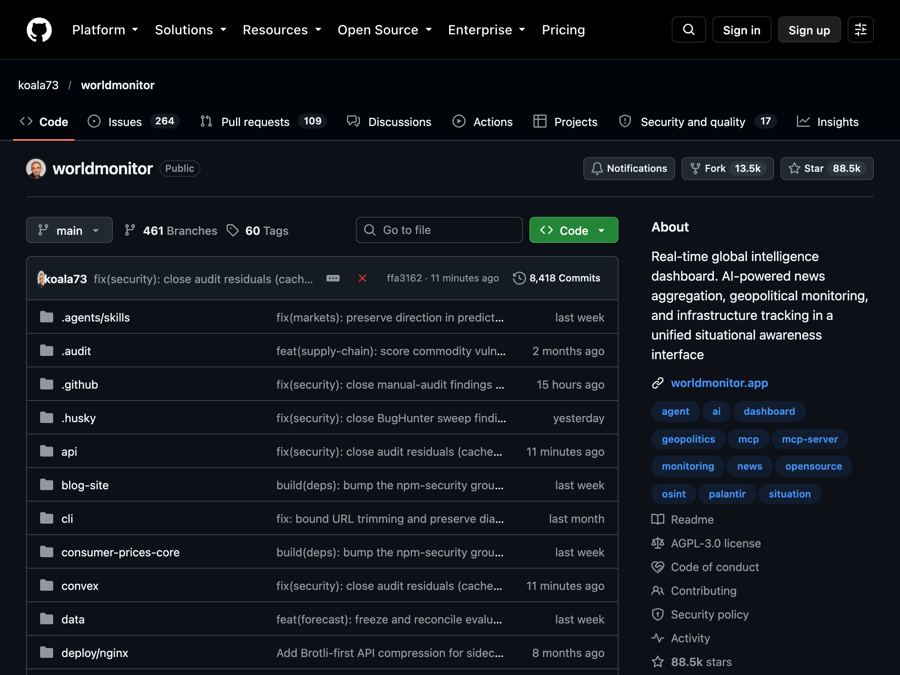Switch to the Issues tab
This screenshot has height=675, width=900.
pyautogui.click(x=133, y=122)
